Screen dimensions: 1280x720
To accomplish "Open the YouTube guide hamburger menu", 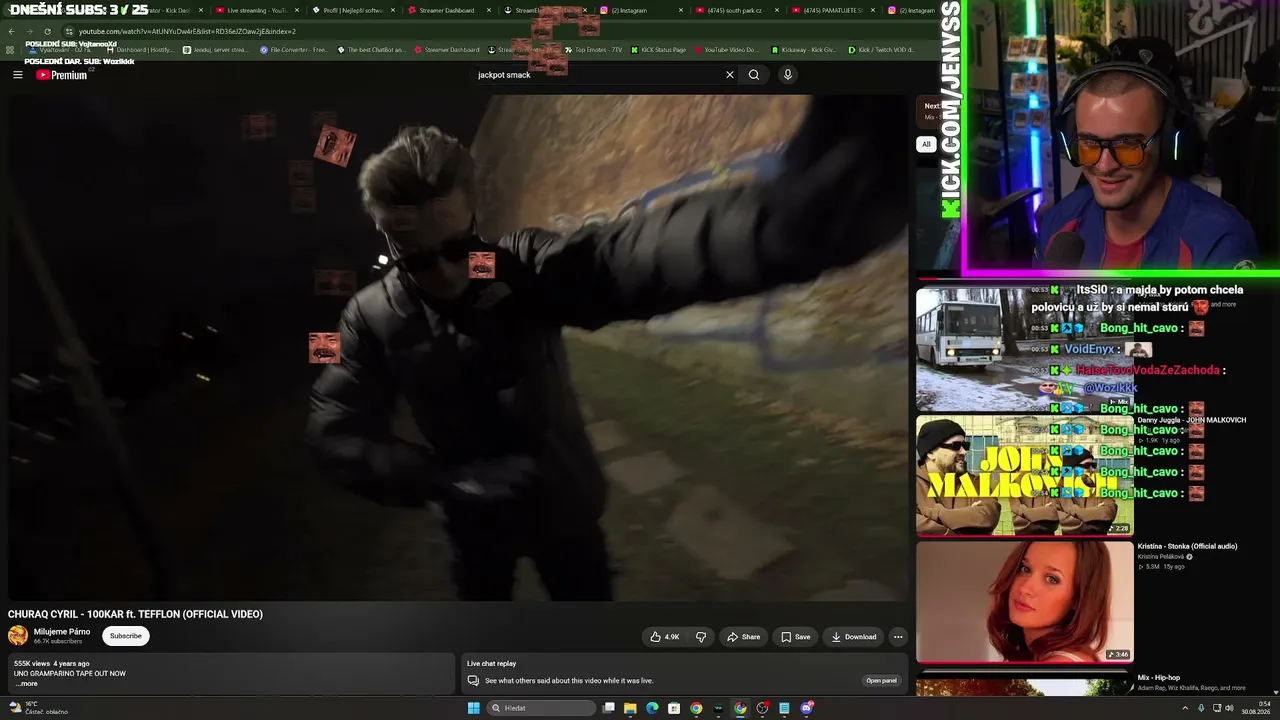I will pyautogui.click(x=17, y=75).
